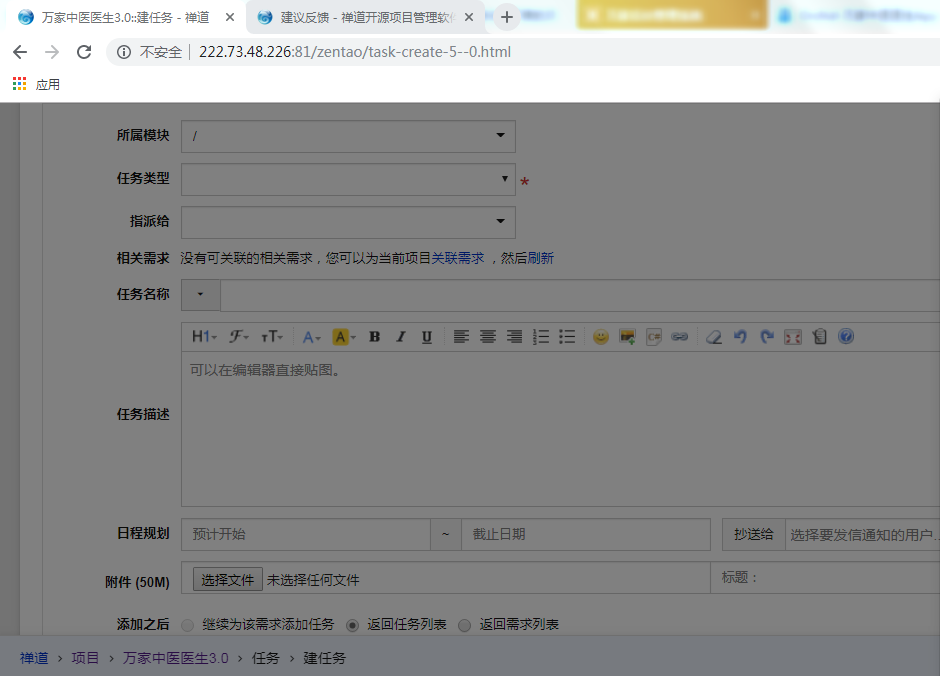Image resolution: width=940 pixels, height=676 pixels.
Task: Open the 所属模块 dropdown
Action: tap(348, 136)
